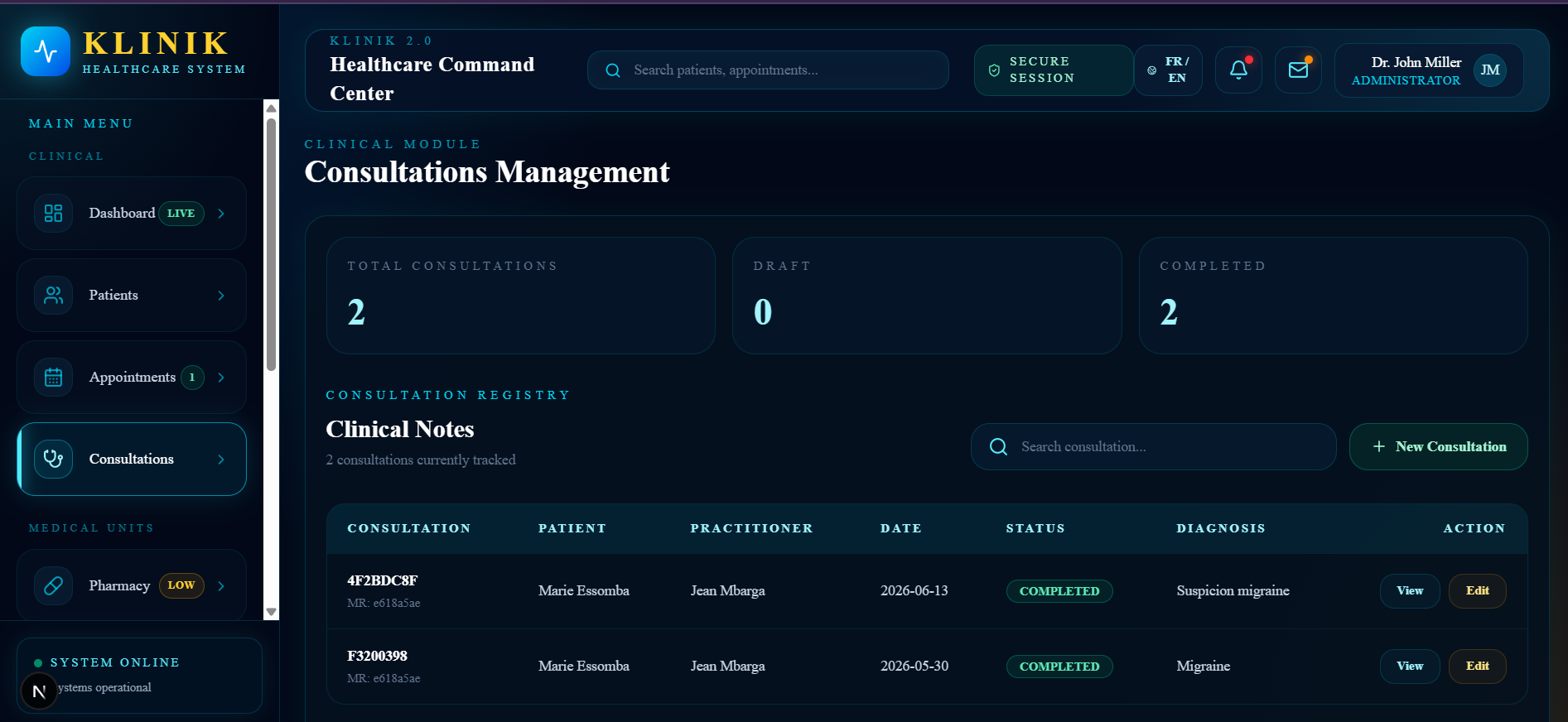Click the Patients people icon
1568x722 pixels.
click(54, 296)
